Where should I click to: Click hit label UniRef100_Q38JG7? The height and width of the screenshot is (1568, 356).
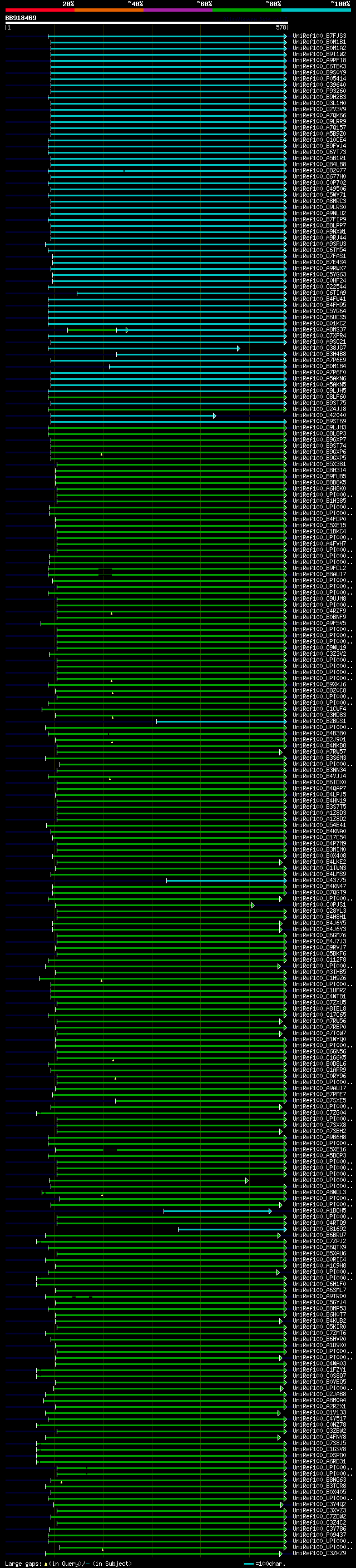tap(319, 348)
